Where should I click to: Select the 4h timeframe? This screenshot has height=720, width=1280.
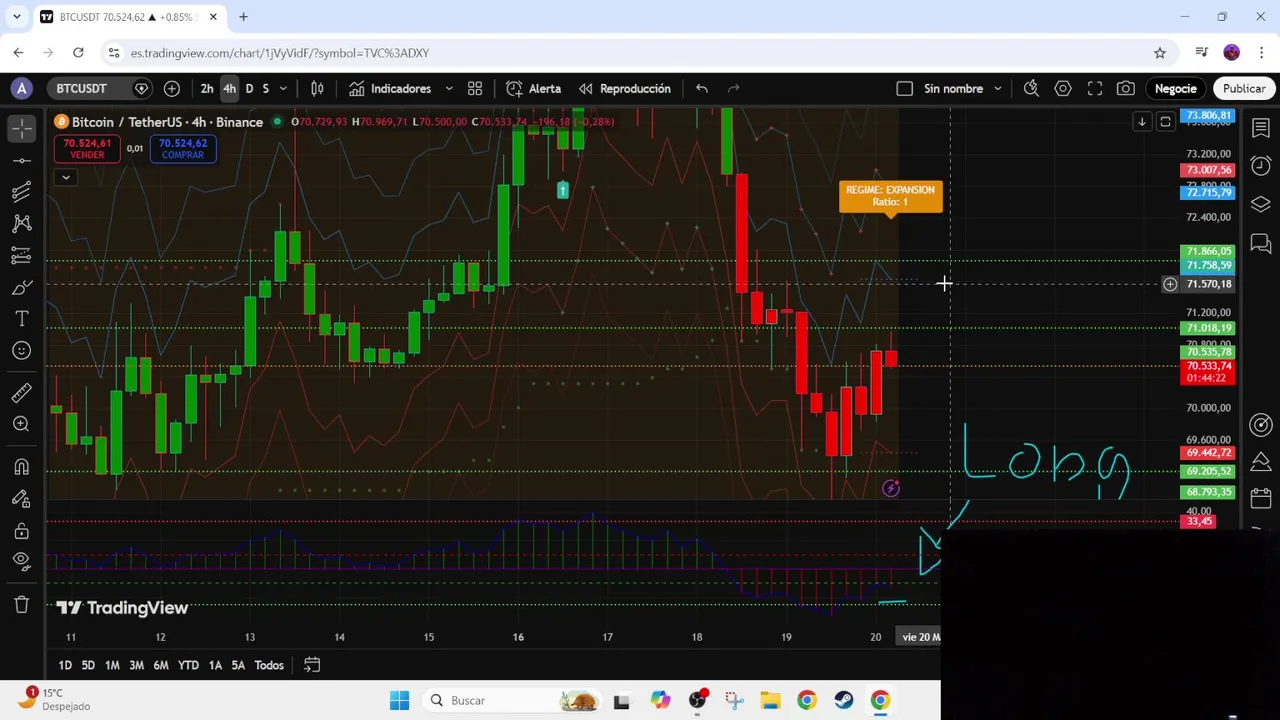[x=229, y=89]
